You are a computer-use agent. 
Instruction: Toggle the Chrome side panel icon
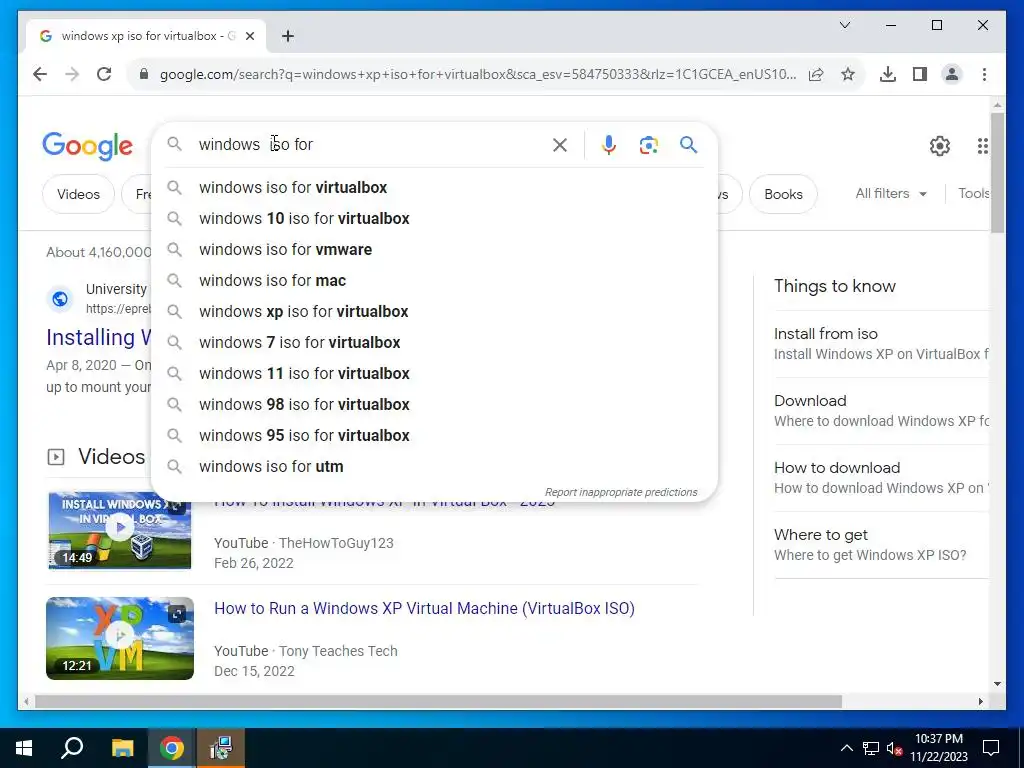(x=920, y=74)
